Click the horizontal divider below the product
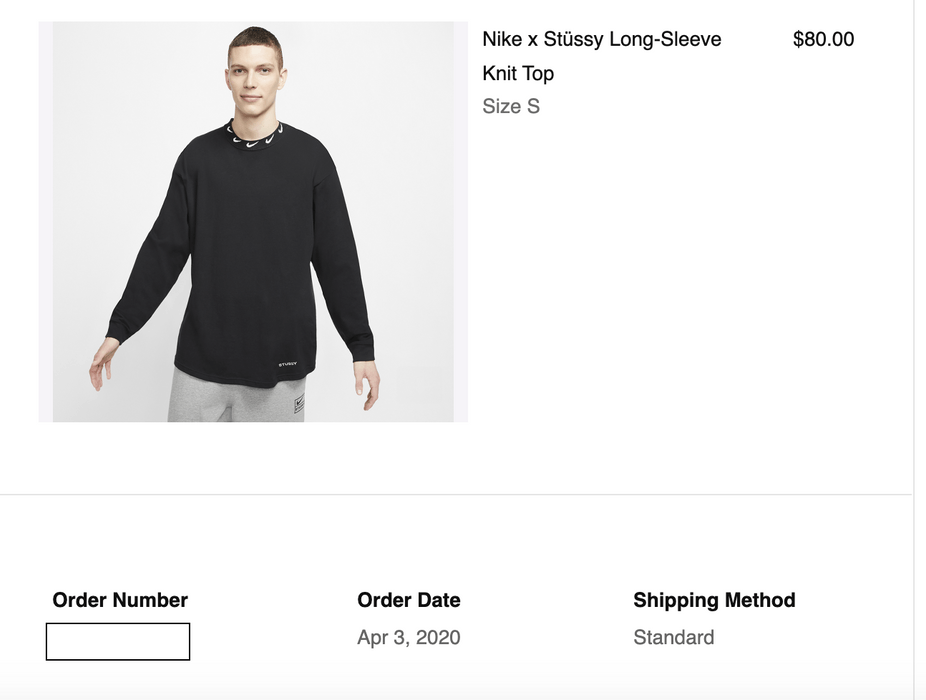The height and width of the screenshot is (700, 926). (x=456, y=494)
